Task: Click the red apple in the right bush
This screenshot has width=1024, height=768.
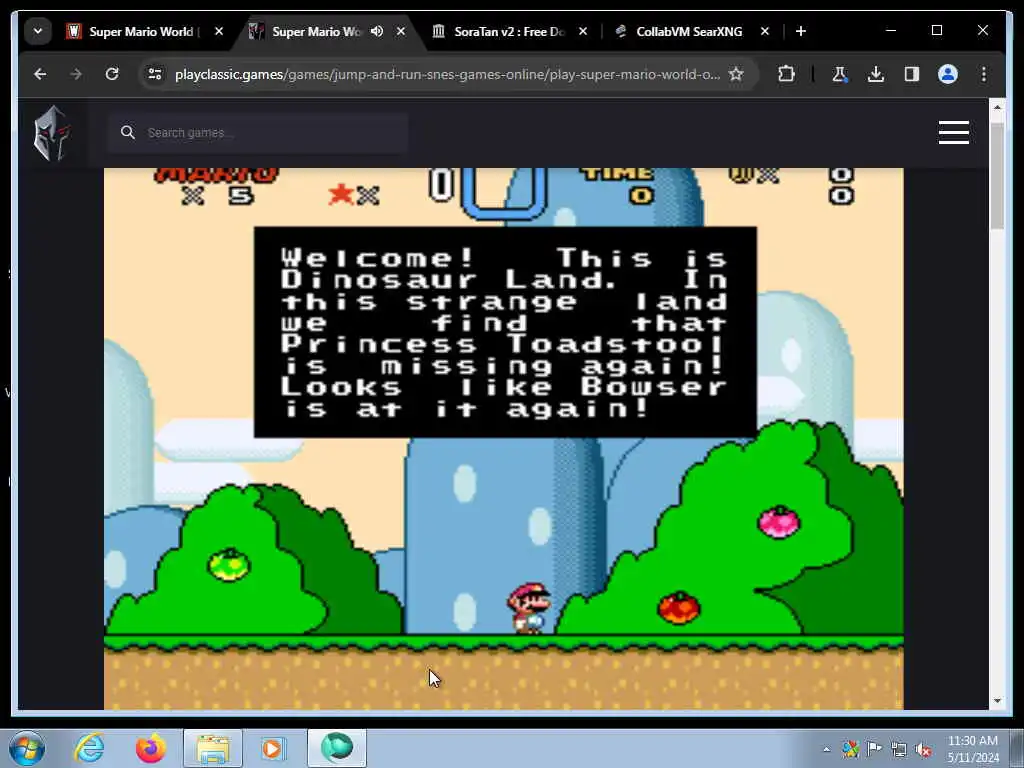Action: pyautogui.click(x=679, y=607)
